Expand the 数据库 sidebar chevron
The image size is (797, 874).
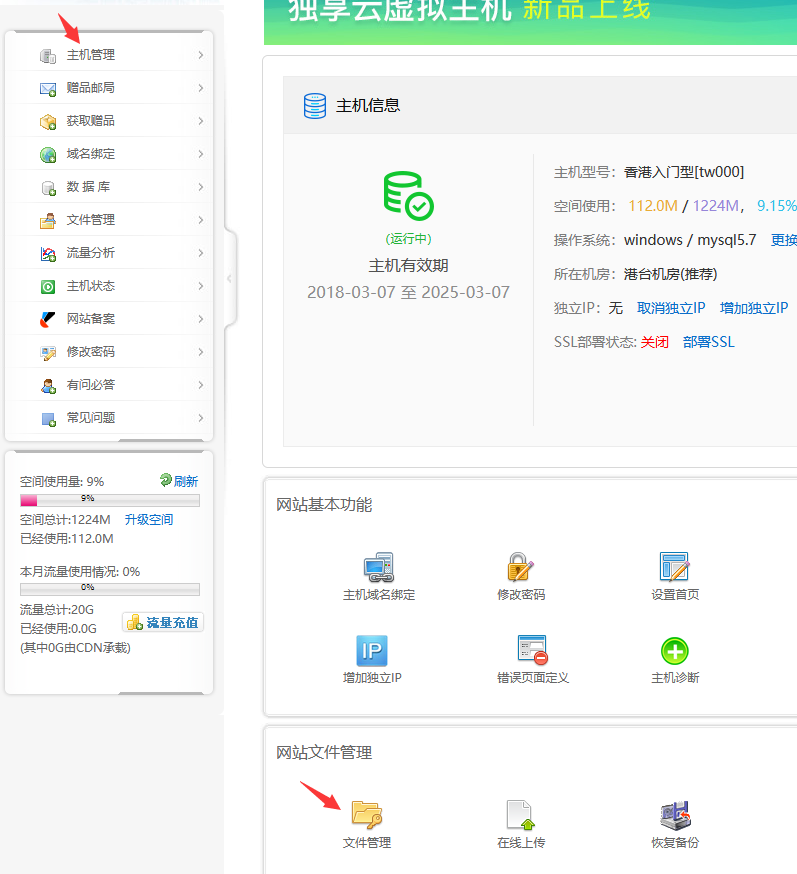pos(200,187)
